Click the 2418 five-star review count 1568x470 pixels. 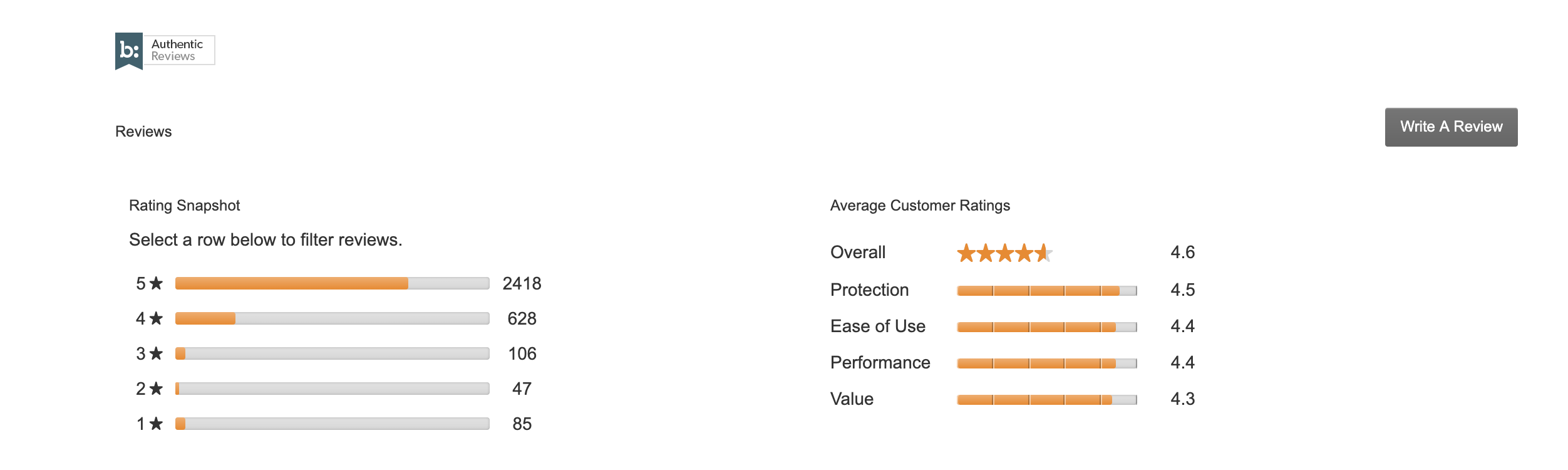522,283
